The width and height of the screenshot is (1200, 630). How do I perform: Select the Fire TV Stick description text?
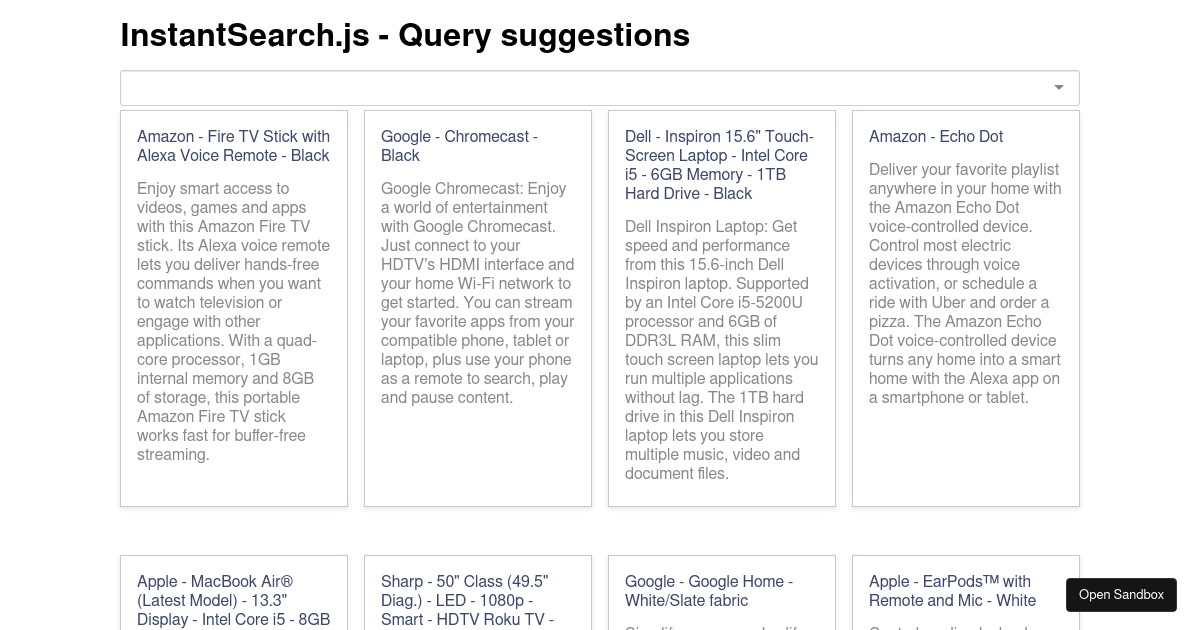click(x=233, y=321)
